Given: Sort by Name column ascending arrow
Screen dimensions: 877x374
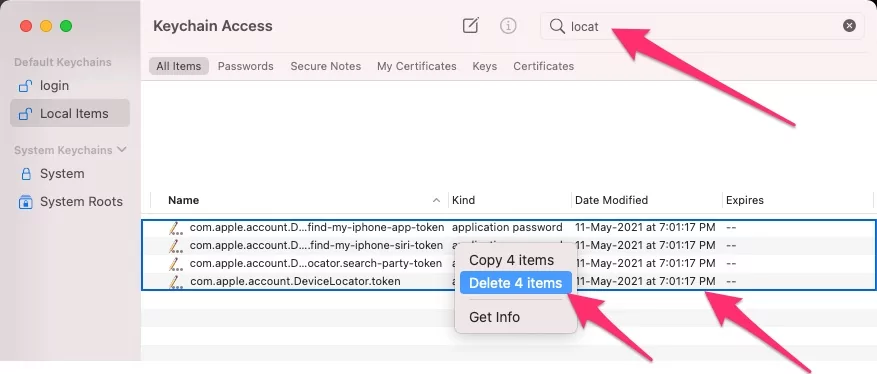Looking at the screenshot, I should 436,200.
